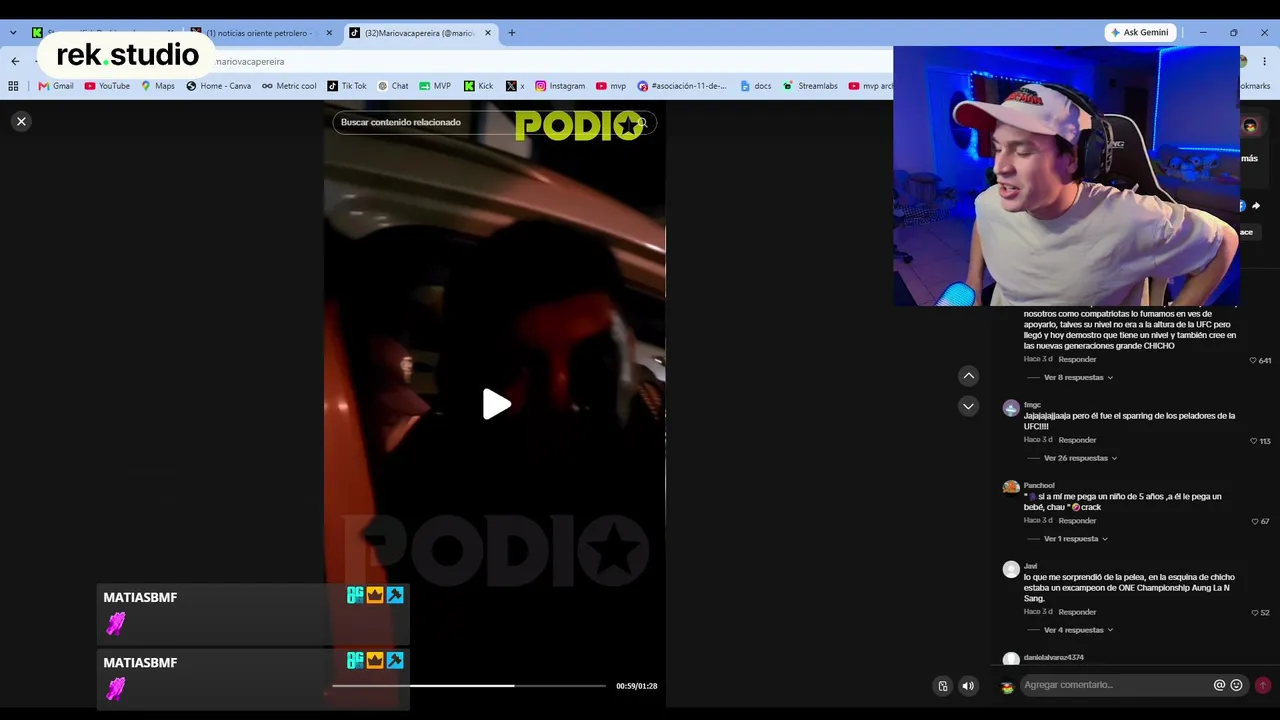Open the Maps bookmark

coord(158,86)
